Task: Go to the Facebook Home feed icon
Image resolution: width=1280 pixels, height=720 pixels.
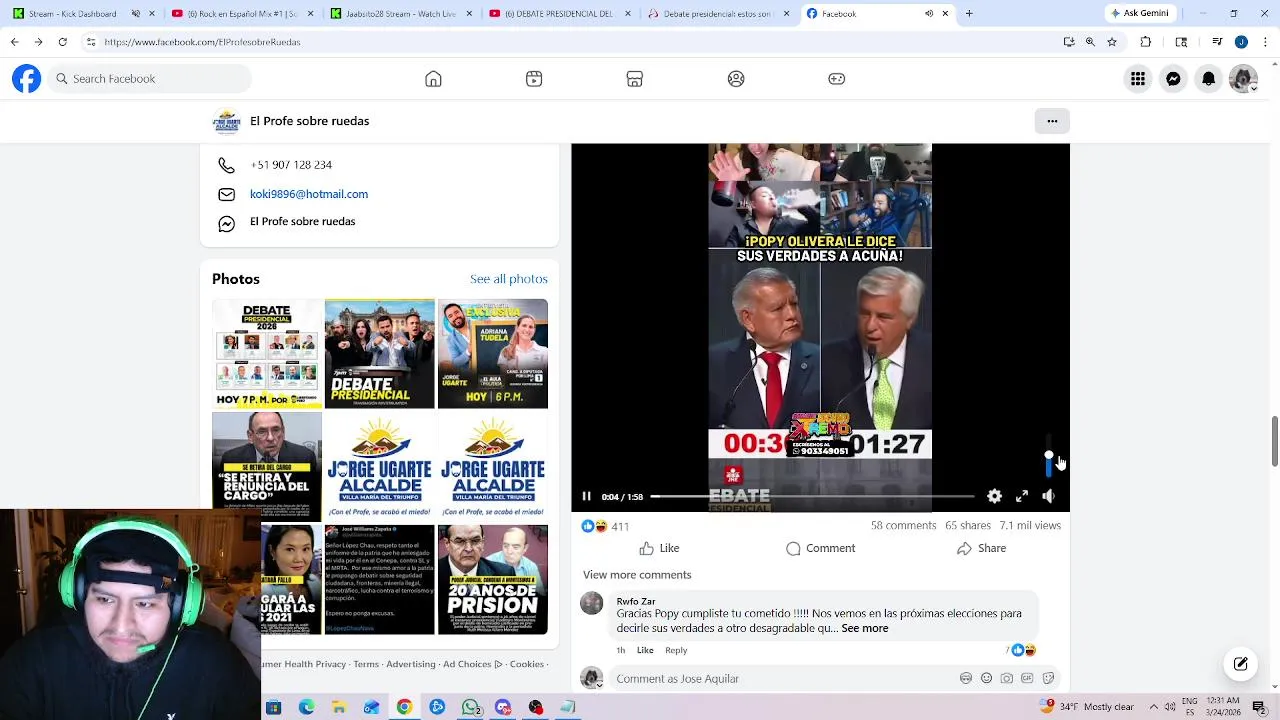Action: [433, 79]
